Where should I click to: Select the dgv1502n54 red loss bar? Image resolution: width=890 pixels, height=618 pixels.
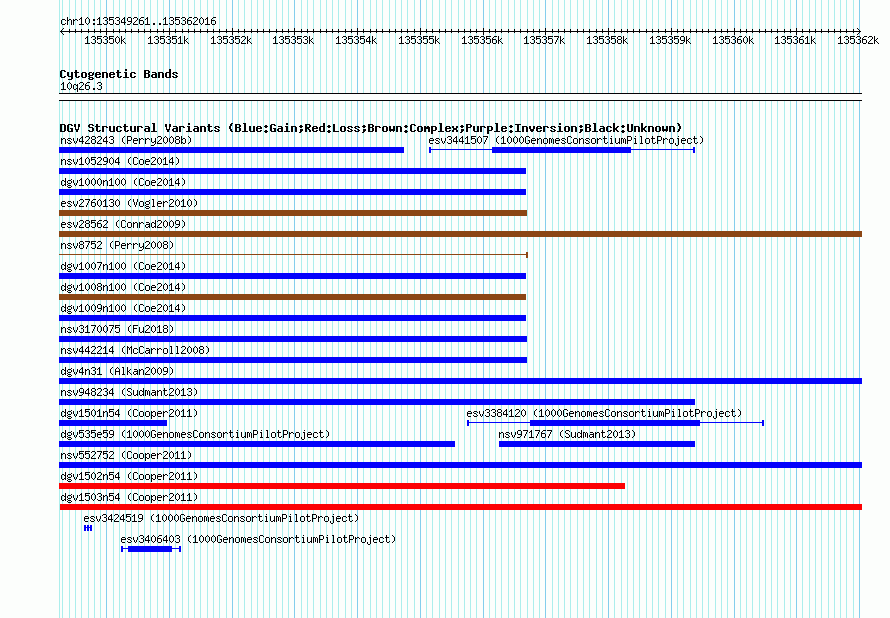tap(342, 486)
